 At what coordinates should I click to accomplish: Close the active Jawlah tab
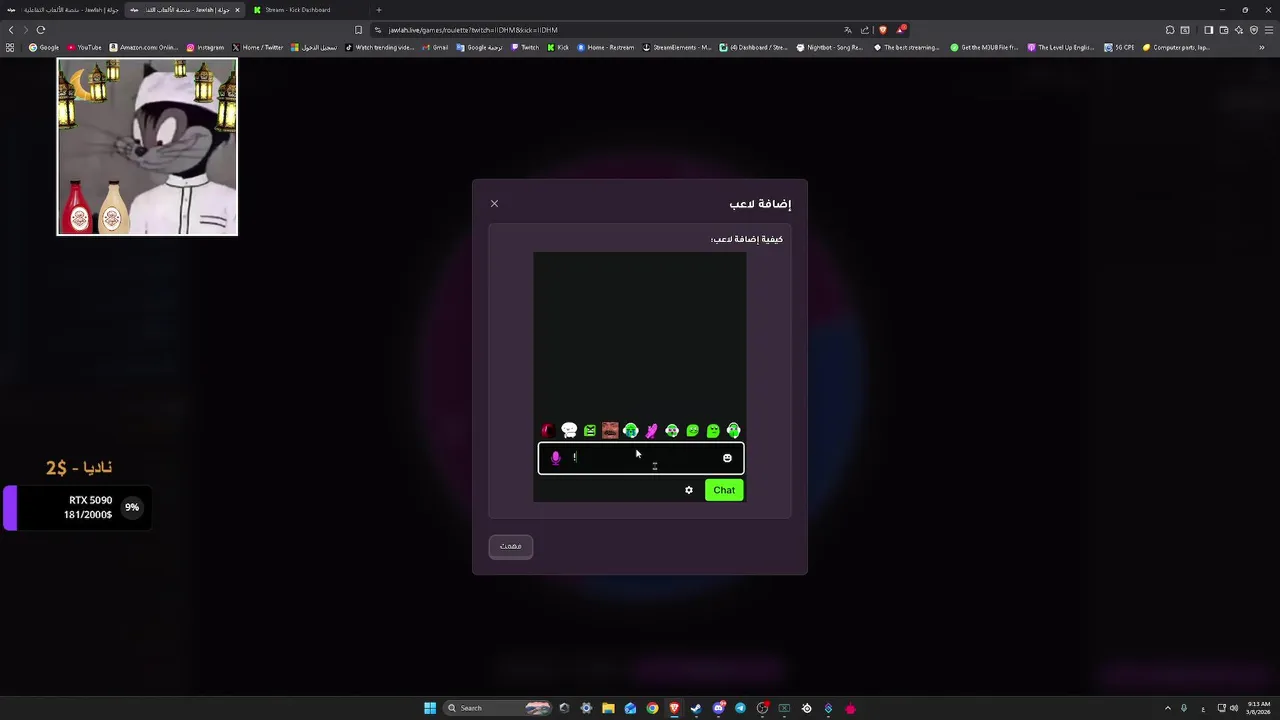[x=237, y=10]
